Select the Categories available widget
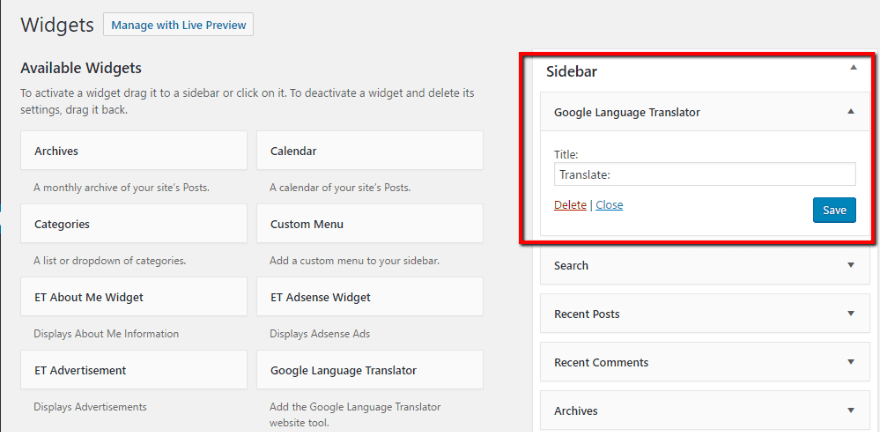Viewport: 880px width, 432px height. [133, 224]
